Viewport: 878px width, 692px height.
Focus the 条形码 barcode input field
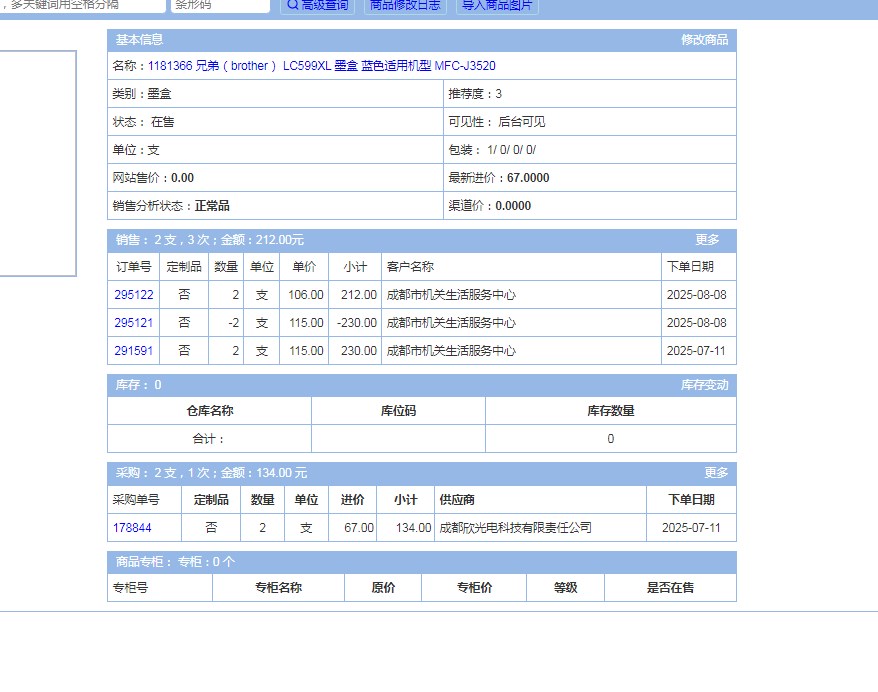pyautogui.click(x=220, y=6)
